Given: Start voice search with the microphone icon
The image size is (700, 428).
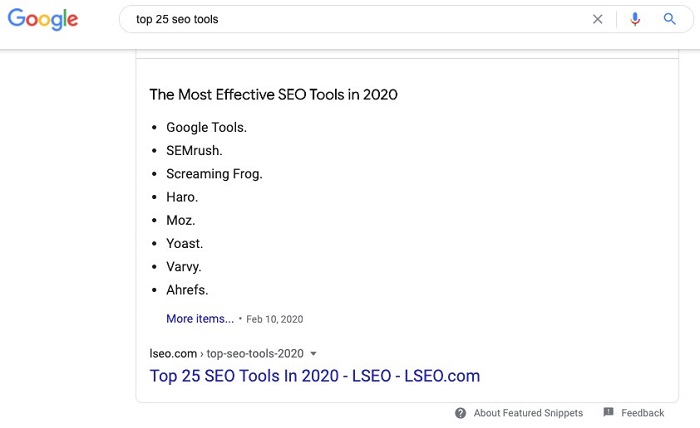Looking at the screenshot, I should [635, 19].
